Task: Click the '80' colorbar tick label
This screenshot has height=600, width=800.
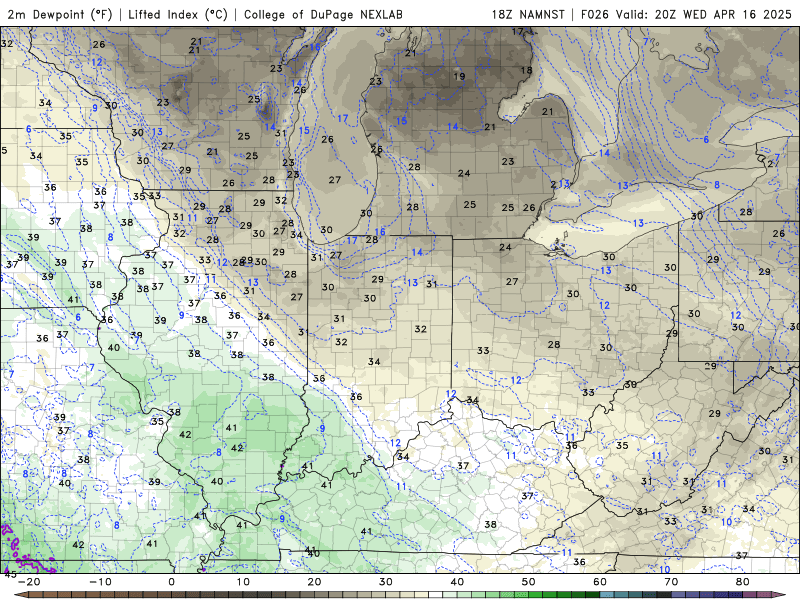Action: (x=743, y=582)
